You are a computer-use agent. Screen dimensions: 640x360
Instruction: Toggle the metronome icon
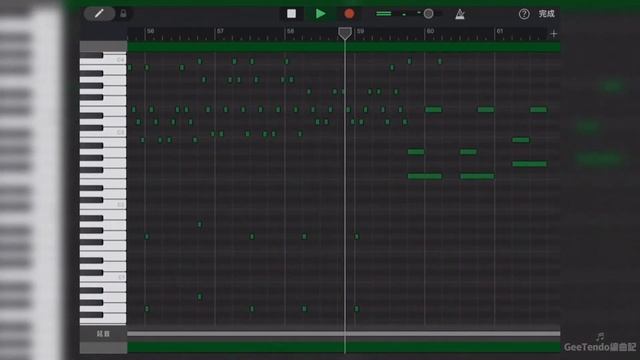coord(460,14)
